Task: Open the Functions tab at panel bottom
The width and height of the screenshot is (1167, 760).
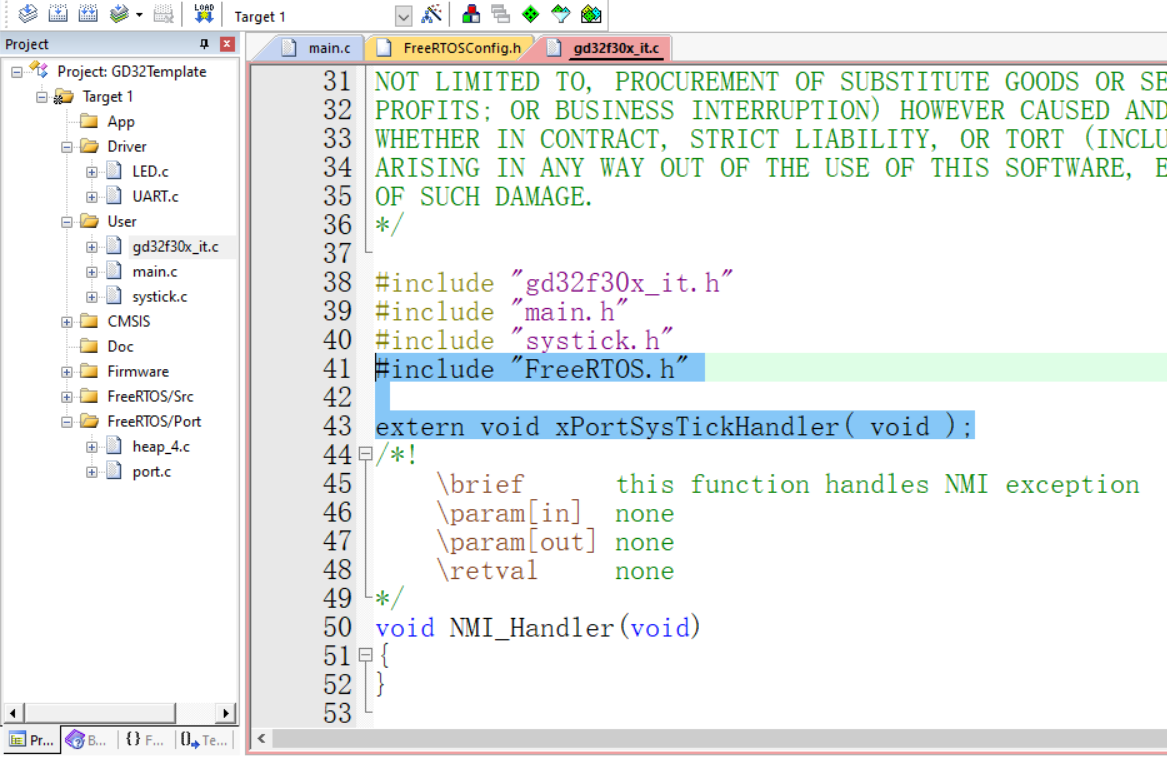Action: [x=144, y=740]
